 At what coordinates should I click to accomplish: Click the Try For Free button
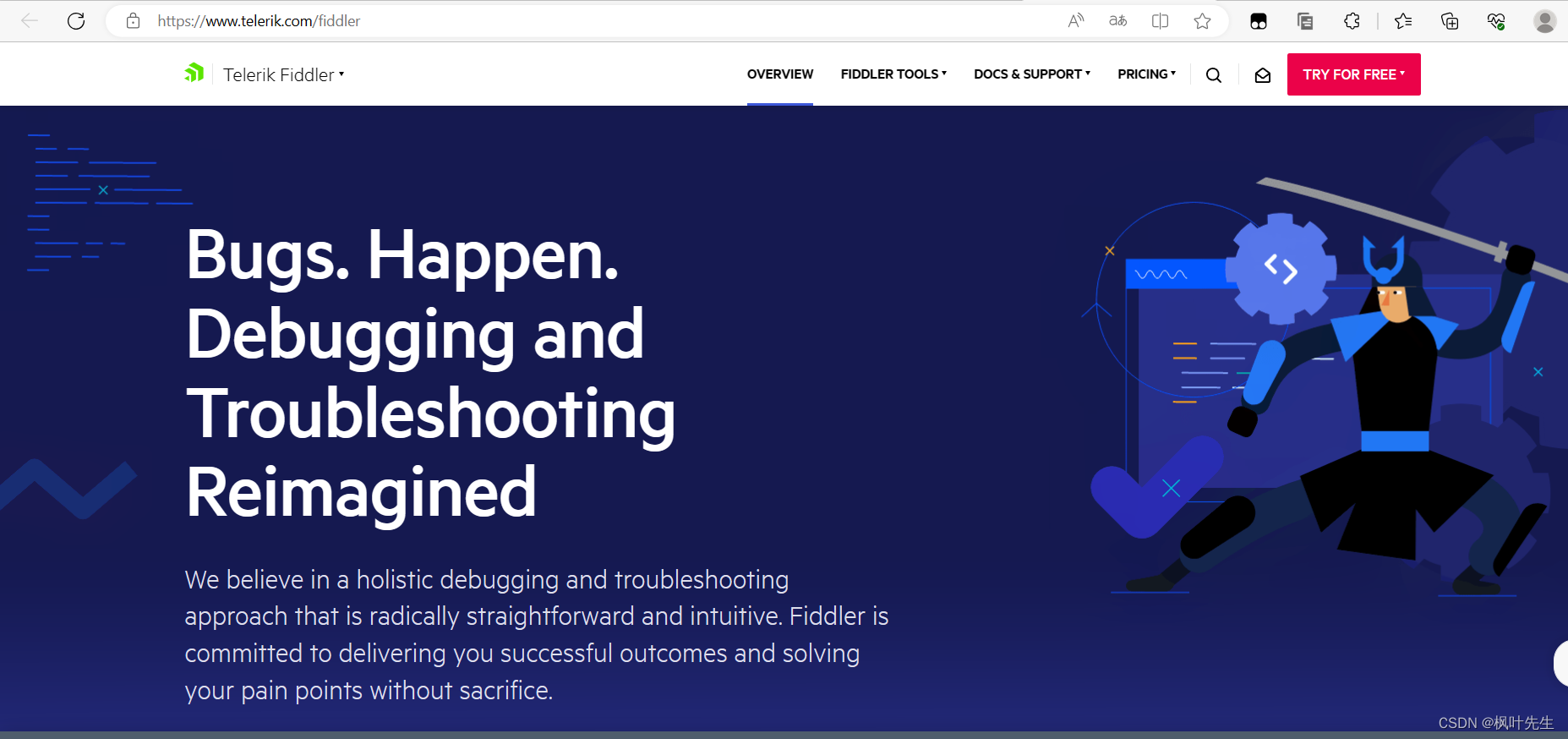(x=1354, y=74)
